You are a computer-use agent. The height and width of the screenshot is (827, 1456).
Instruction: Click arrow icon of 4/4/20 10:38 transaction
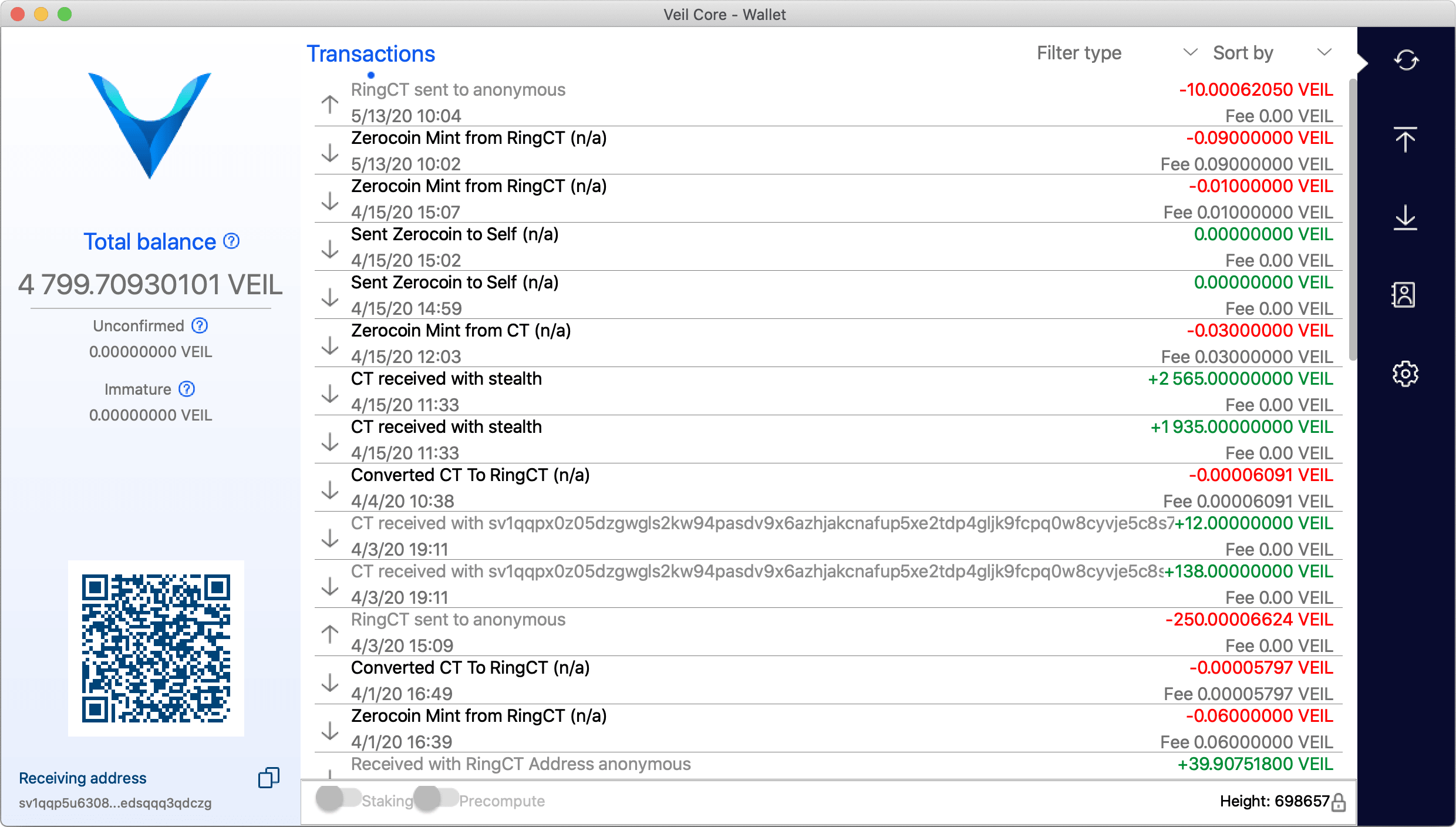(330, 490)
